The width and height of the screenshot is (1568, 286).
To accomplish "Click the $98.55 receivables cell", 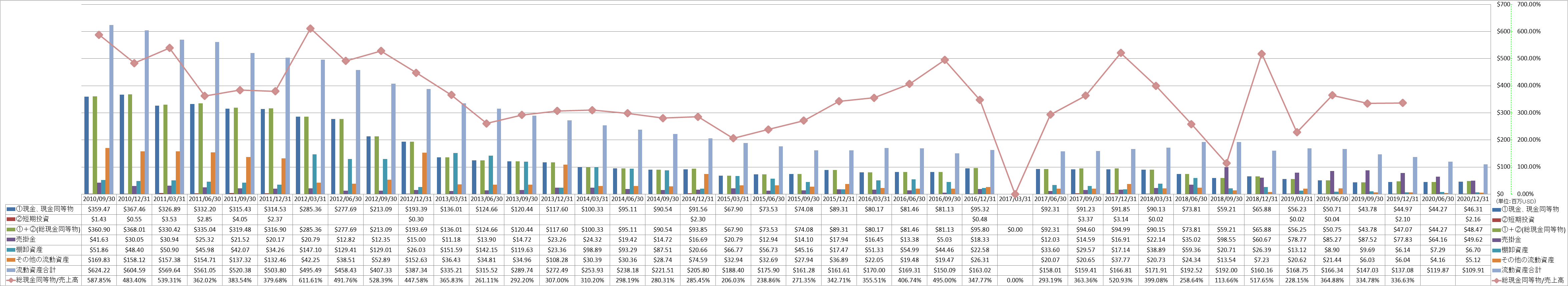I will pos(1226,240).
